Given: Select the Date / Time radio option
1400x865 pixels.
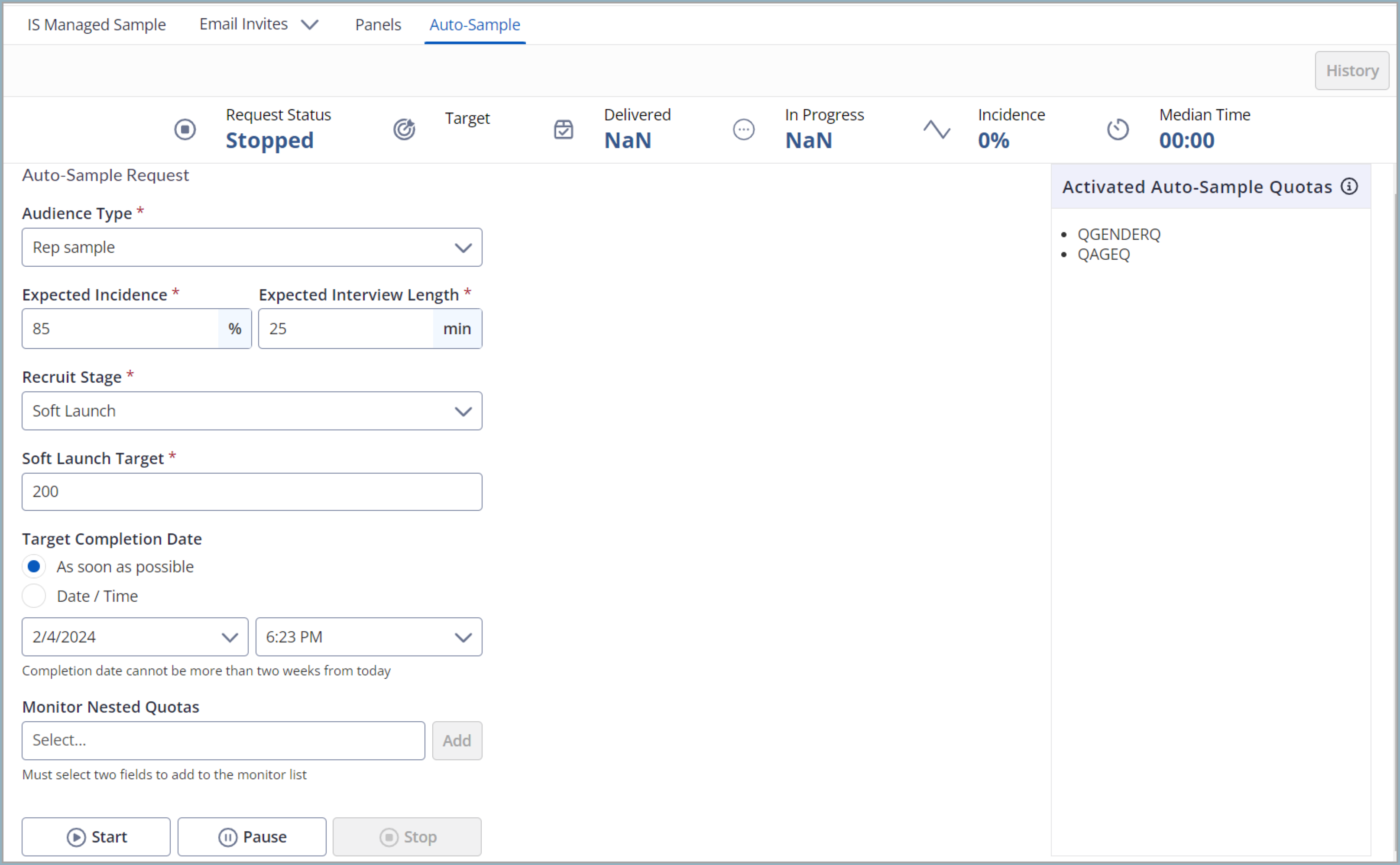Looking at the screenshot, I should [x=34, y=596].
